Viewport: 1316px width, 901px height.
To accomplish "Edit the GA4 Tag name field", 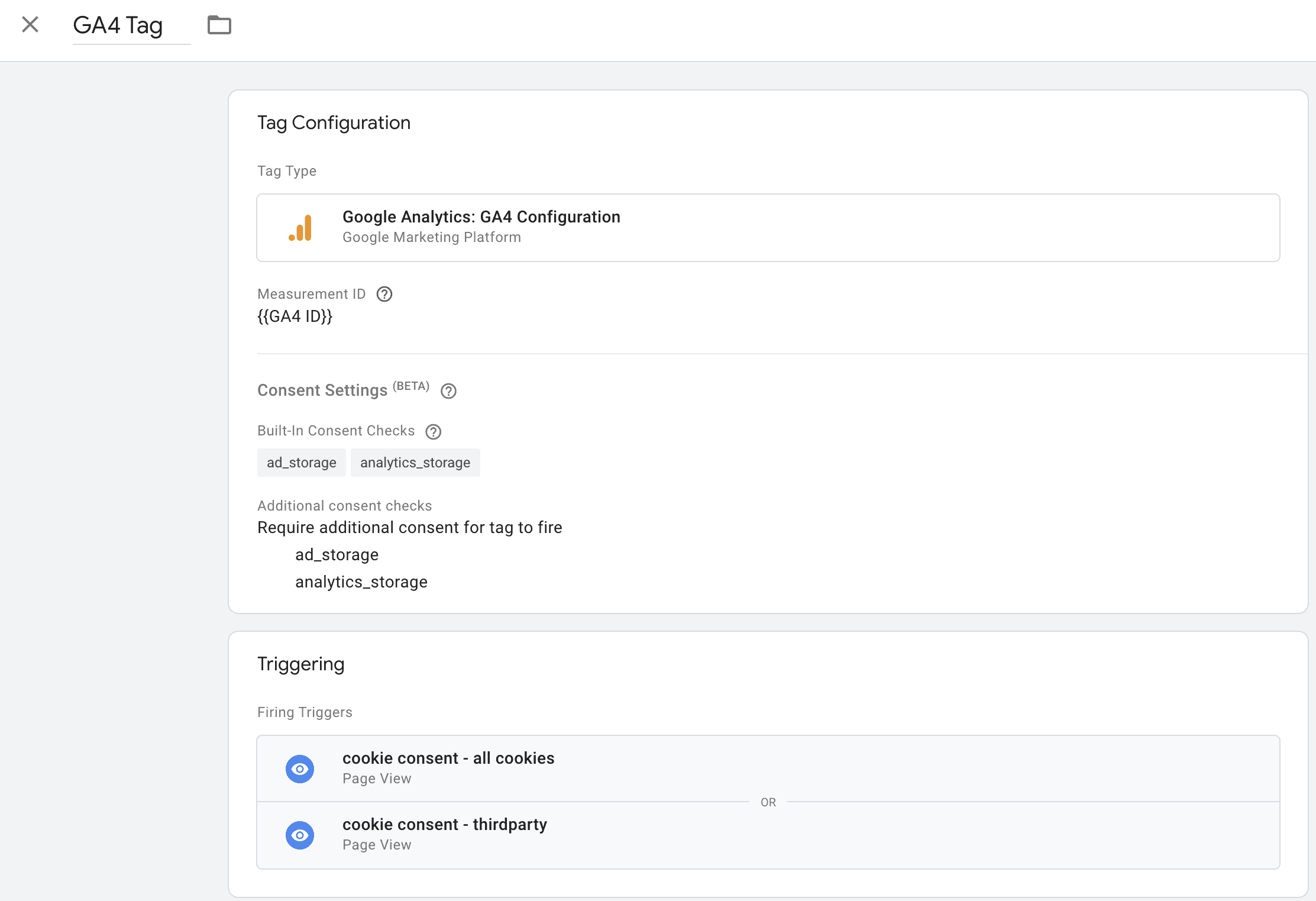I will (131, 25).
